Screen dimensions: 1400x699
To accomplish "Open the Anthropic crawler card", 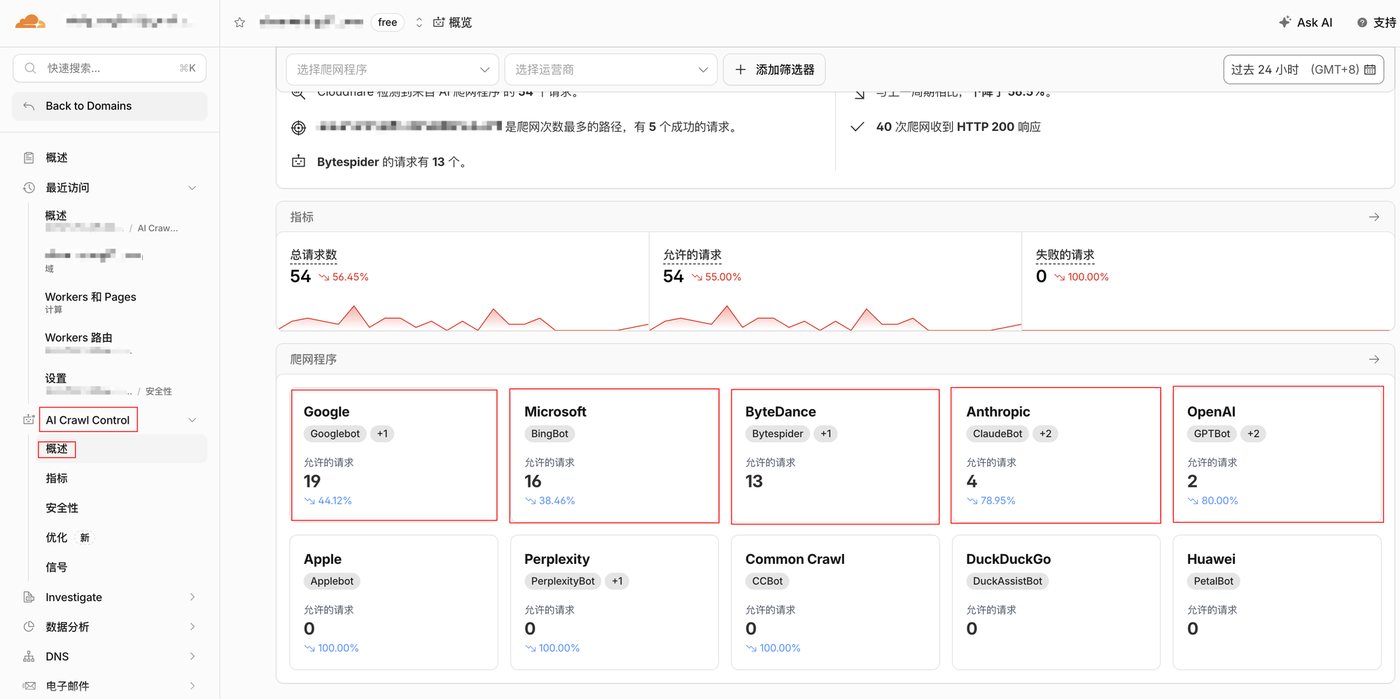I will tap(1055, 455).
